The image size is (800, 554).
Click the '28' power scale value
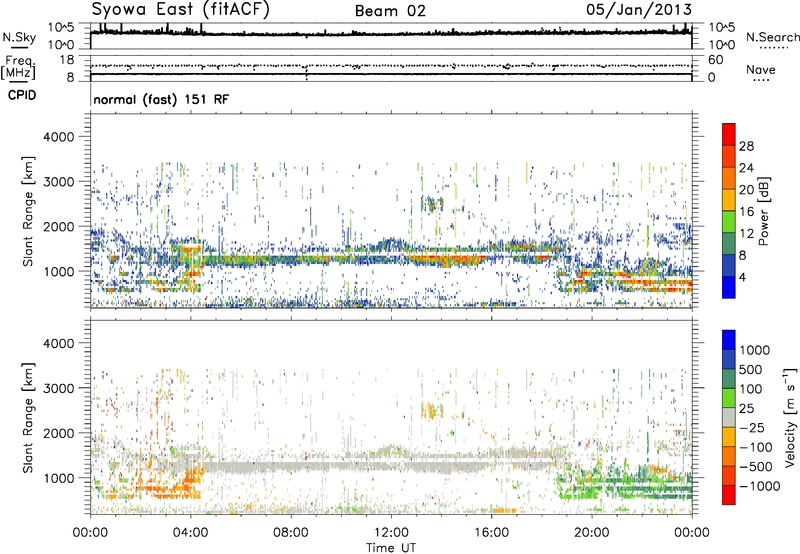[746, 146]
